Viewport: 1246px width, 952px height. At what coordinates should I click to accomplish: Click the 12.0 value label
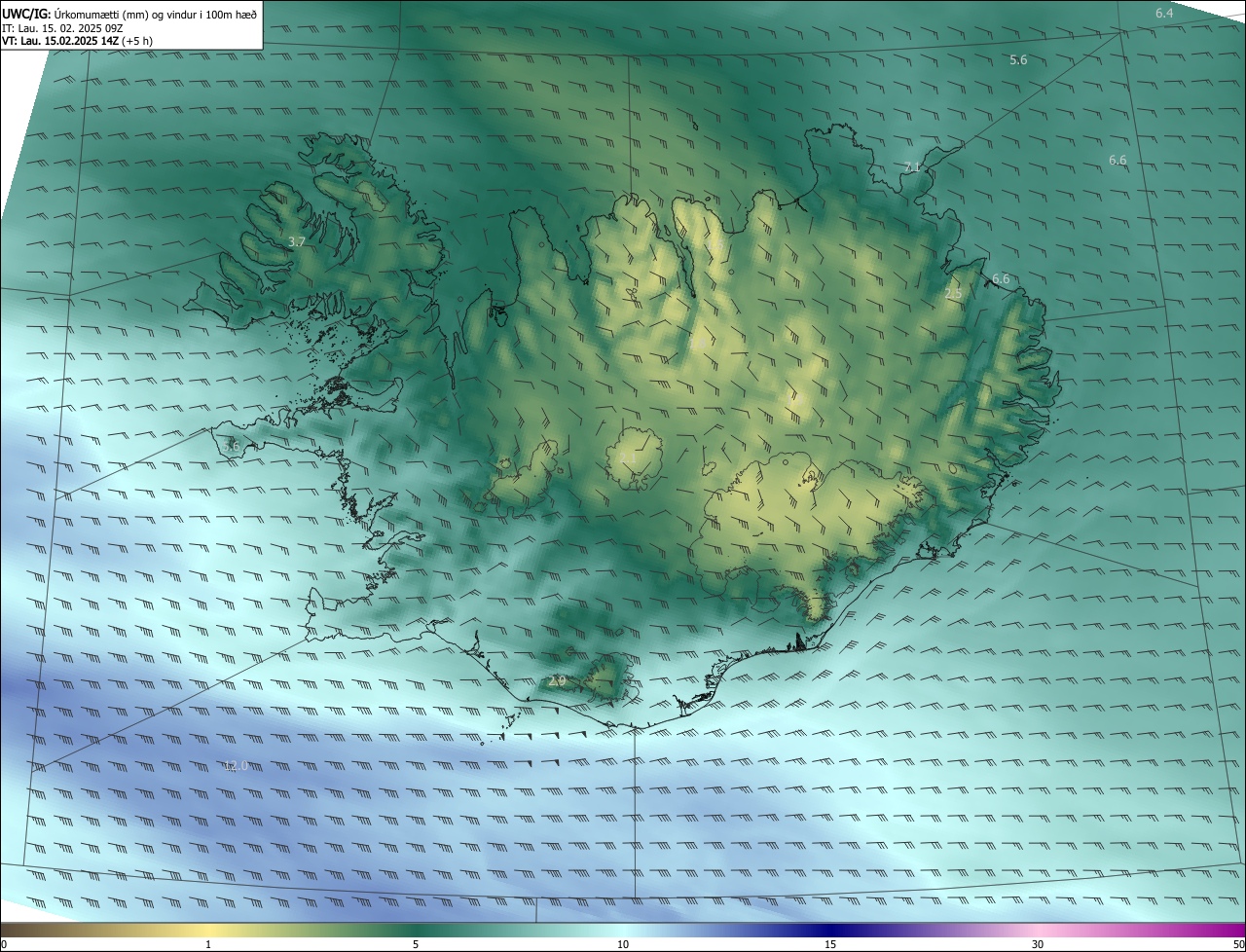[x=236, y=766]
